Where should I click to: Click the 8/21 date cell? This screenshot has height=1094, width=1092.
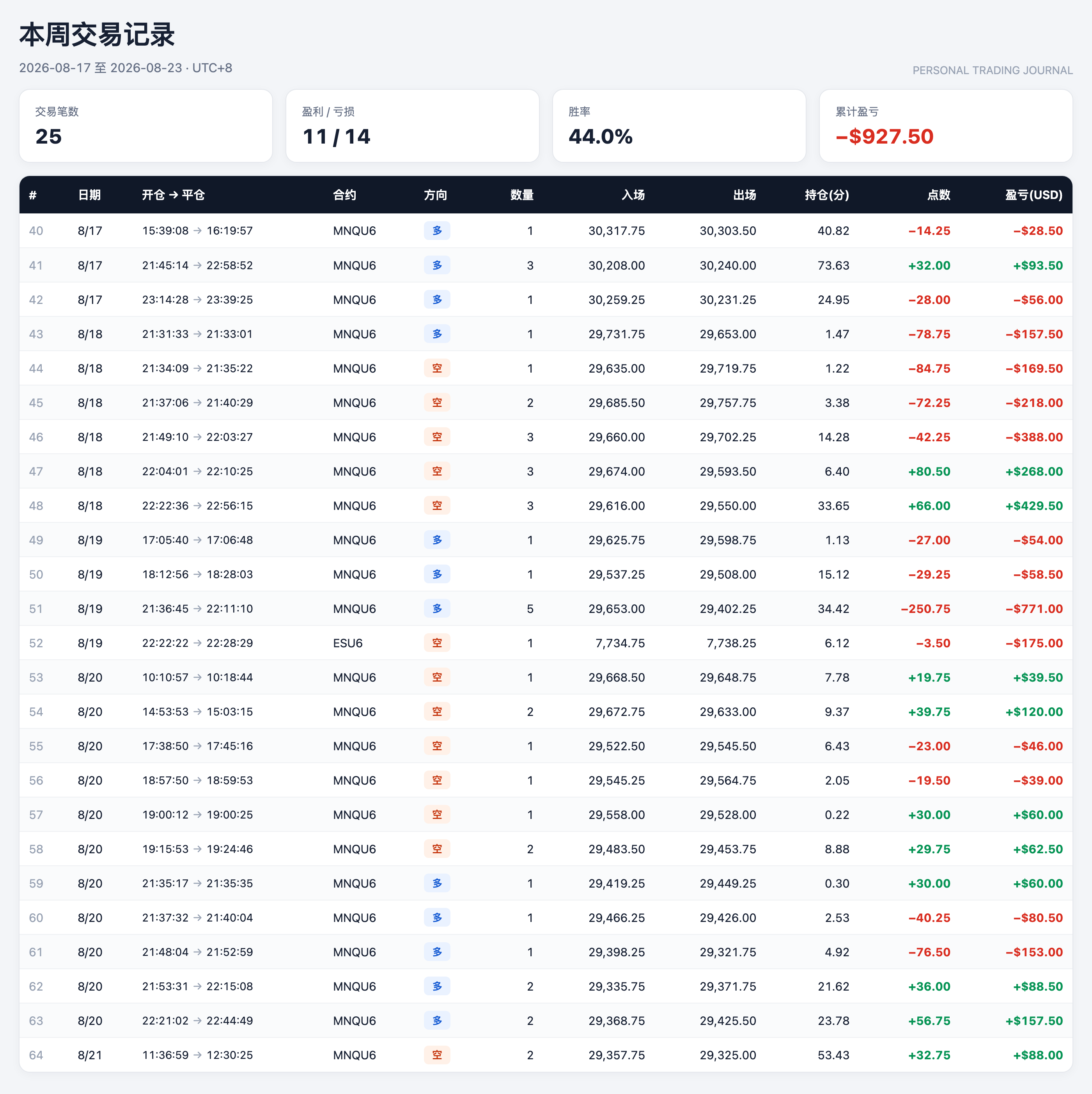(89, 1055)
